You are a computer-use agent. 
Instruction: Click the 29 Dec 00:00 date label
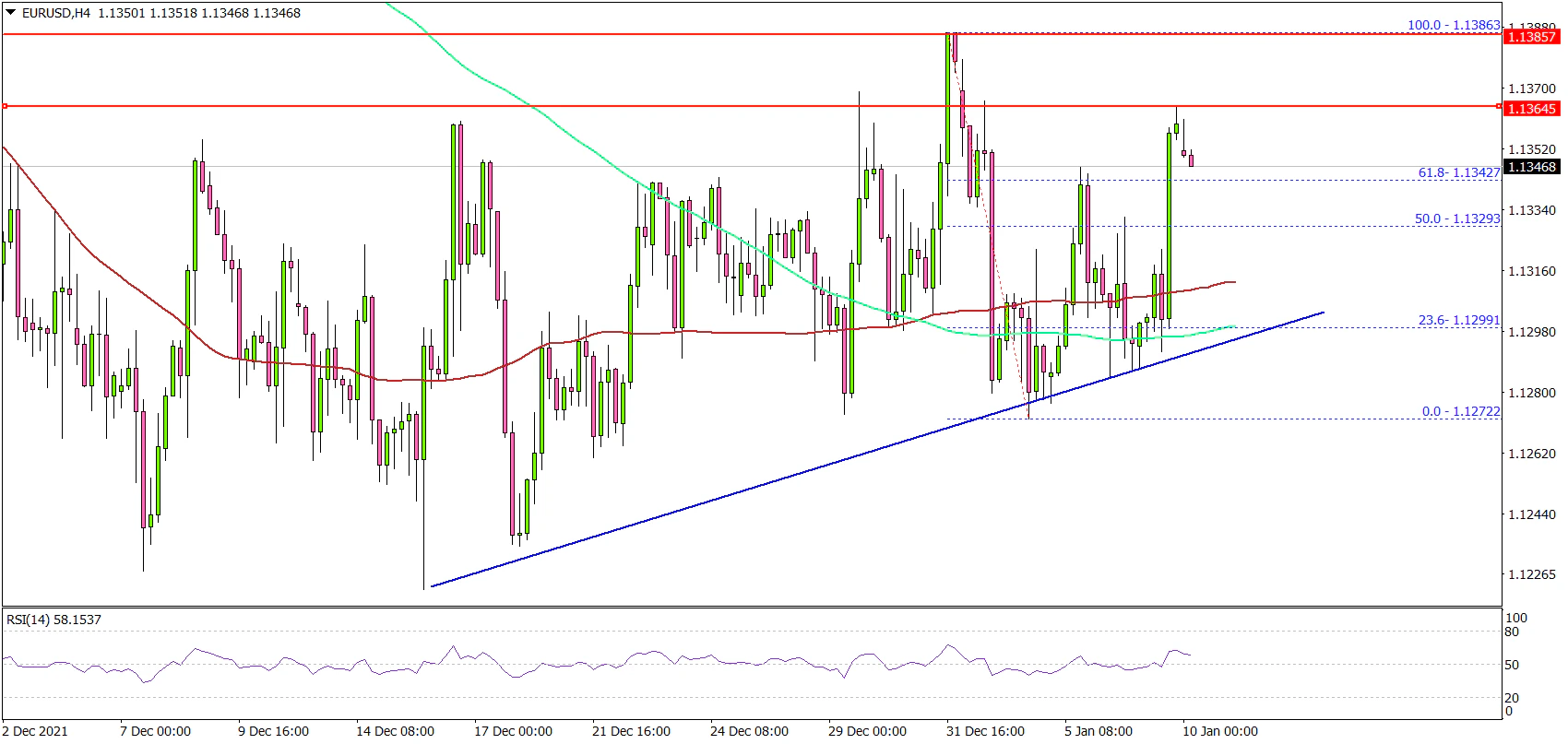click(x=866, y=731)
